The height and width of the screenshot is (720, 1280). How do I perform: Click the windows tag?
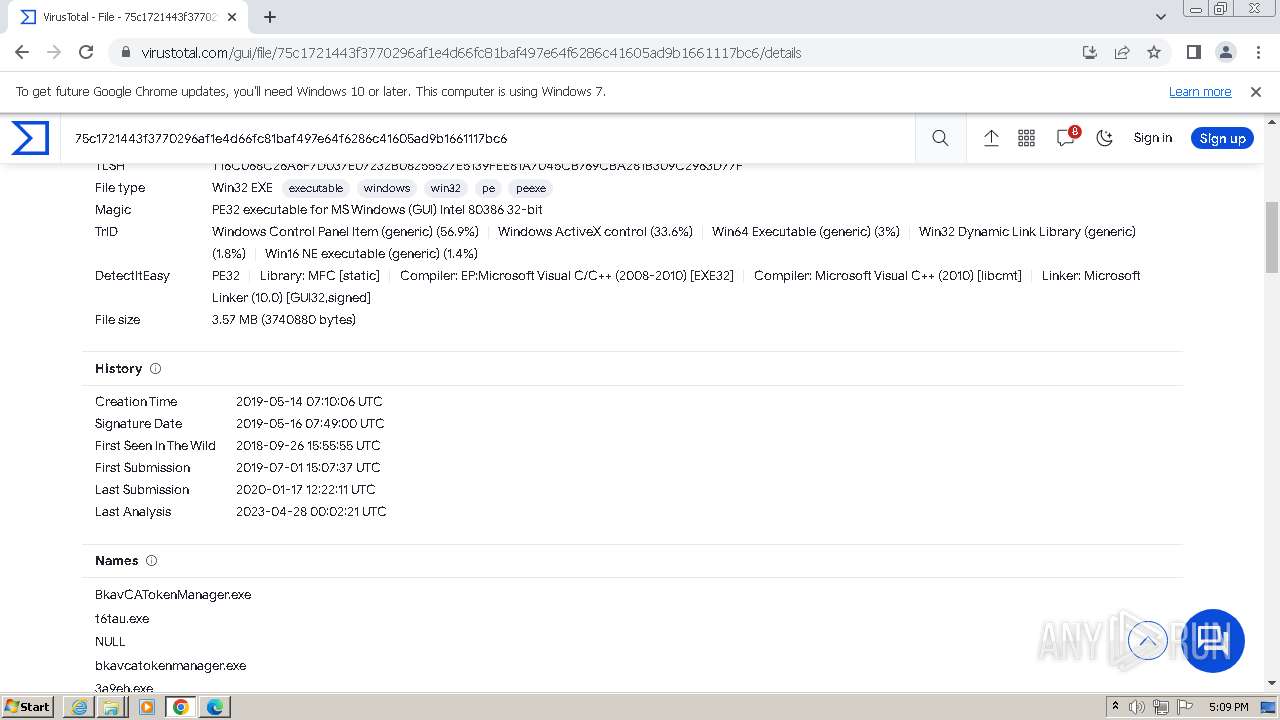click(386, 188)
